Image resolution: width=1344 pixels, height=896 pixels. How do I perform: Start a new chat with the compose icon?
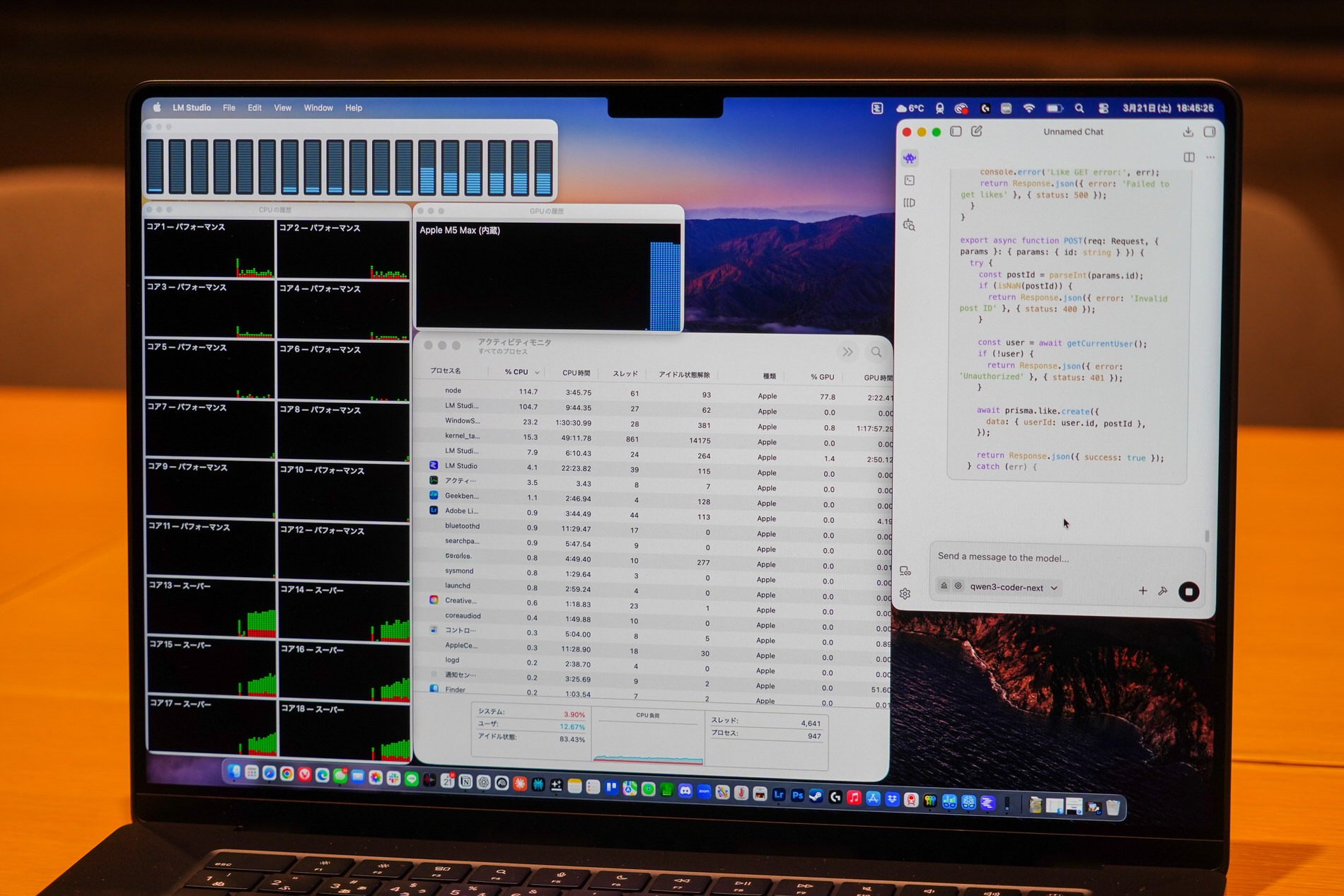[x=978, y=132]
